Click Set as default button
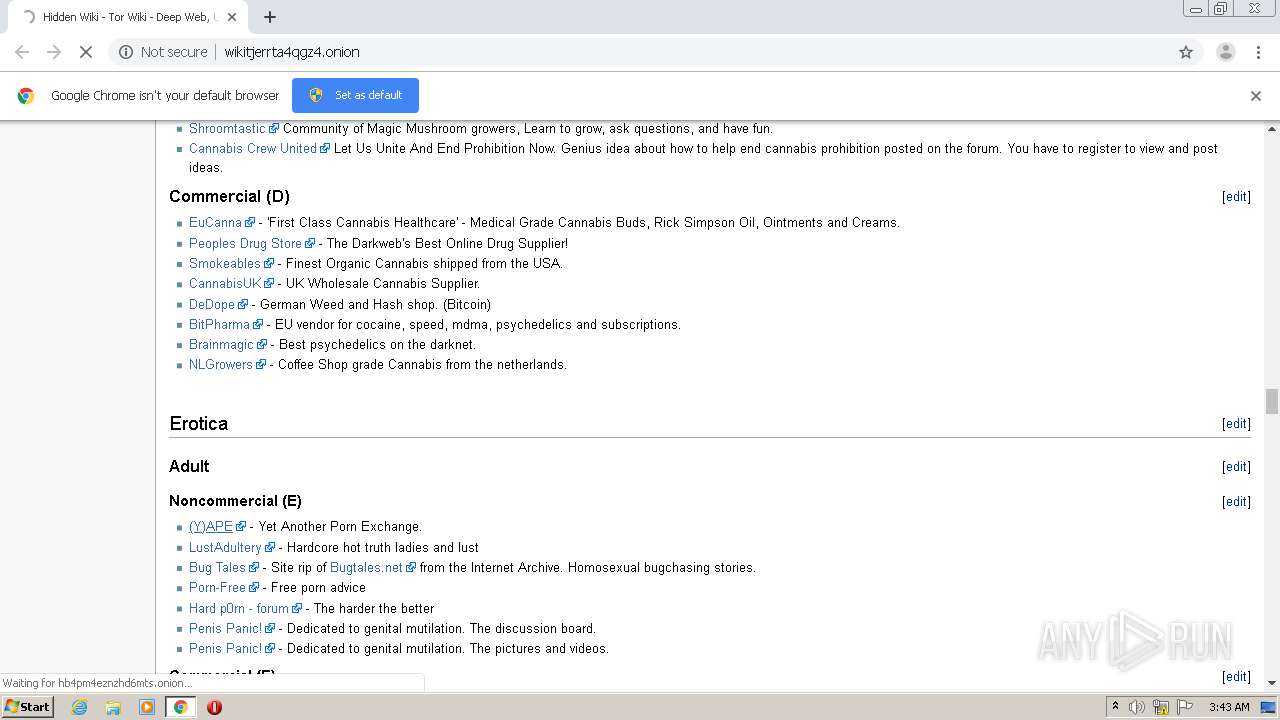The height and width of the screenshot is (720, 1280). point(355,95)
